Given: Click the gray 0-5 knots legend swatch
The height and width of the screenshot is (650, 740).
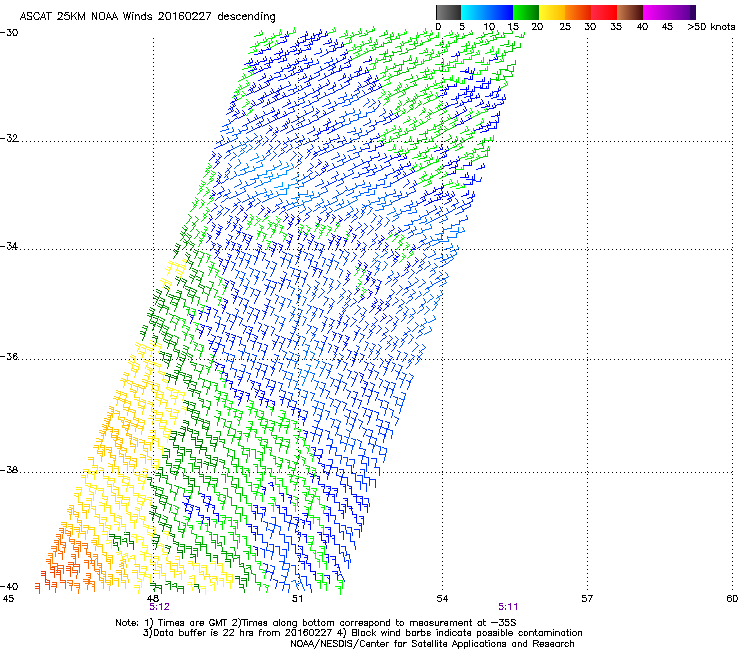Looking at the screenshot, I should pos(448,12).
